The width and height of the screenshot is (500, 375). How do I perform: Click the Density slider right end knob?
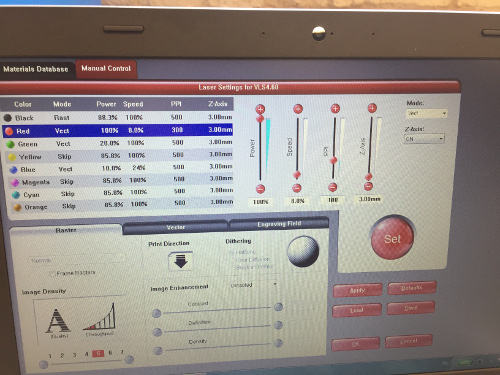point(279,343)
